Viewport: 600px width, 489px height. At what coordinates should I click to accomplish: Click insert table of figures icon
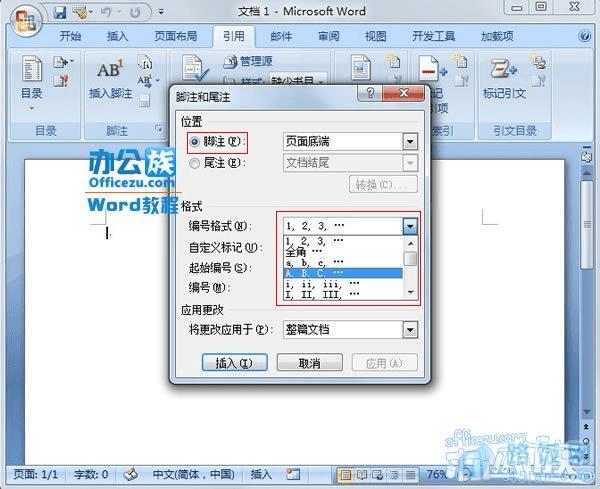(x=393, y=61)
